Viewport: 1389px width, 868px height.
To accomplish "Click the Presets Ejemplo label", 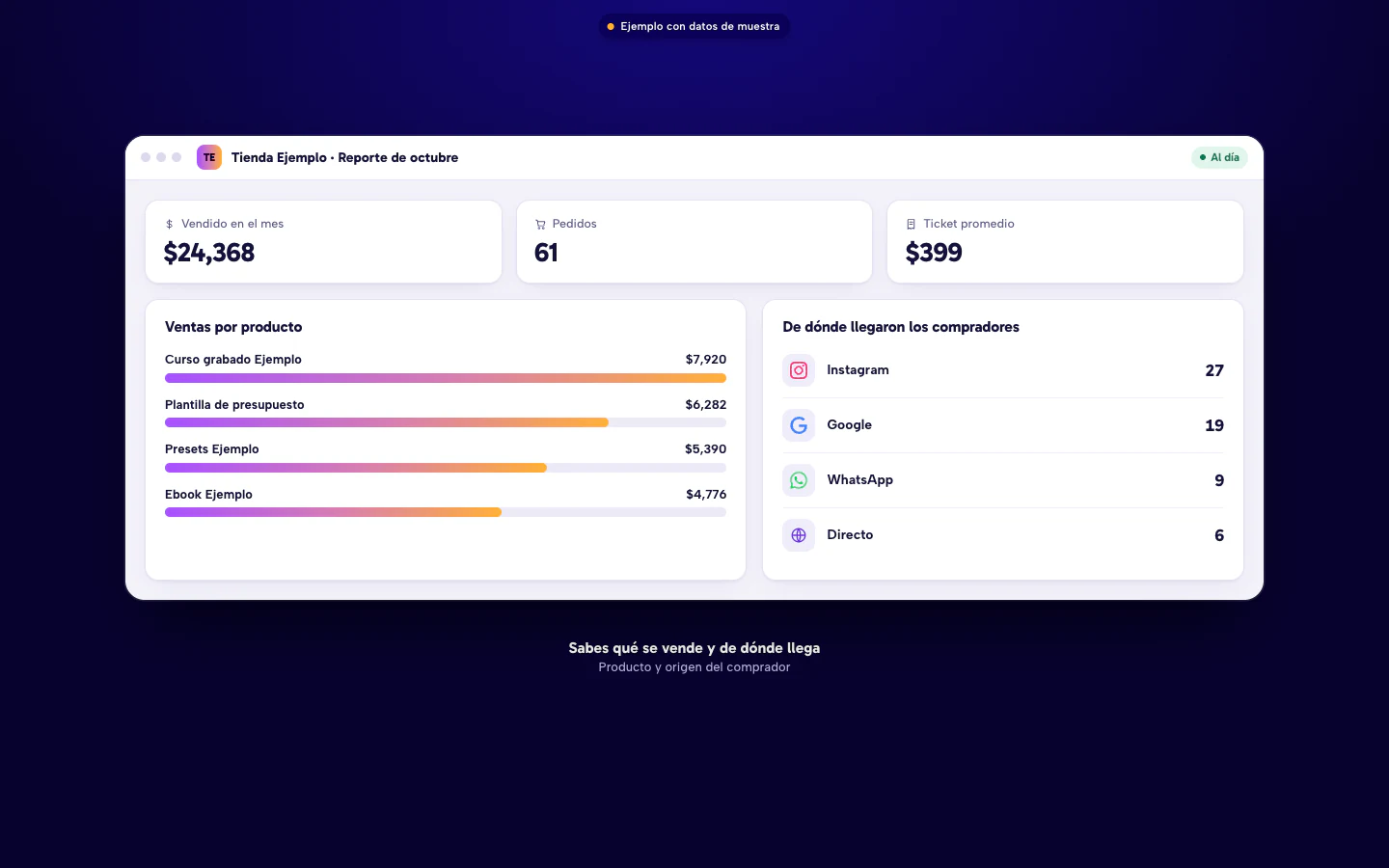I will [x=212, y=449].
